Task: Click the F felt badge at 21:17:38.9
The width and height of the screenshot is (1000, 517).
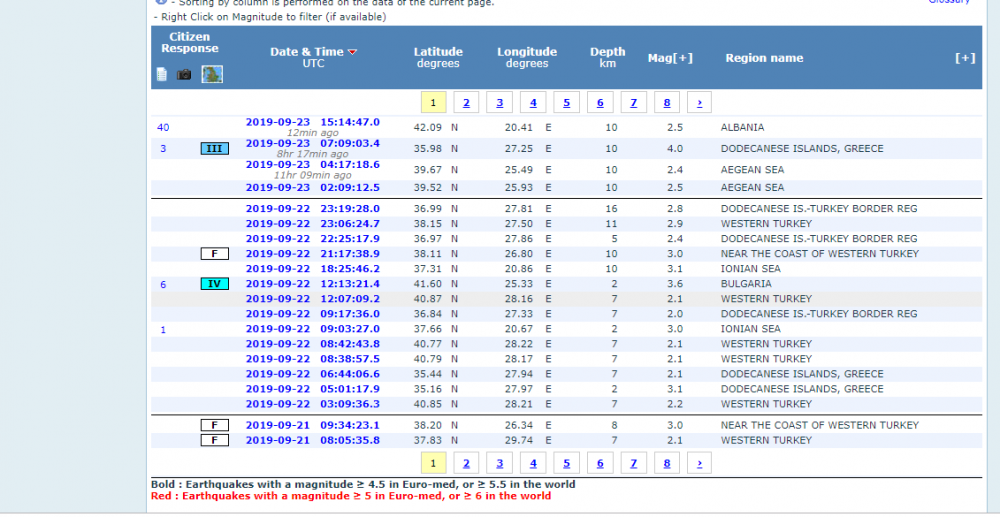Action: (214, 254)
